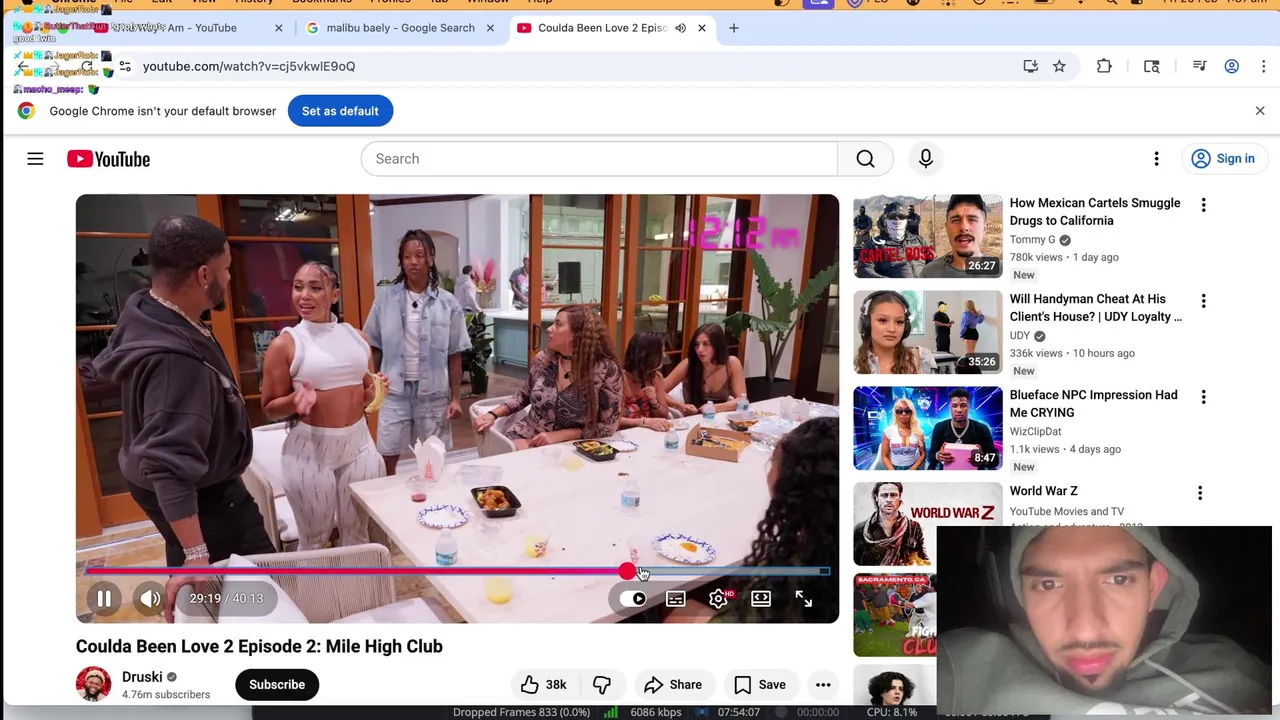Open the video player settings gear
The image size is (1280, 720).
point(719,599)
